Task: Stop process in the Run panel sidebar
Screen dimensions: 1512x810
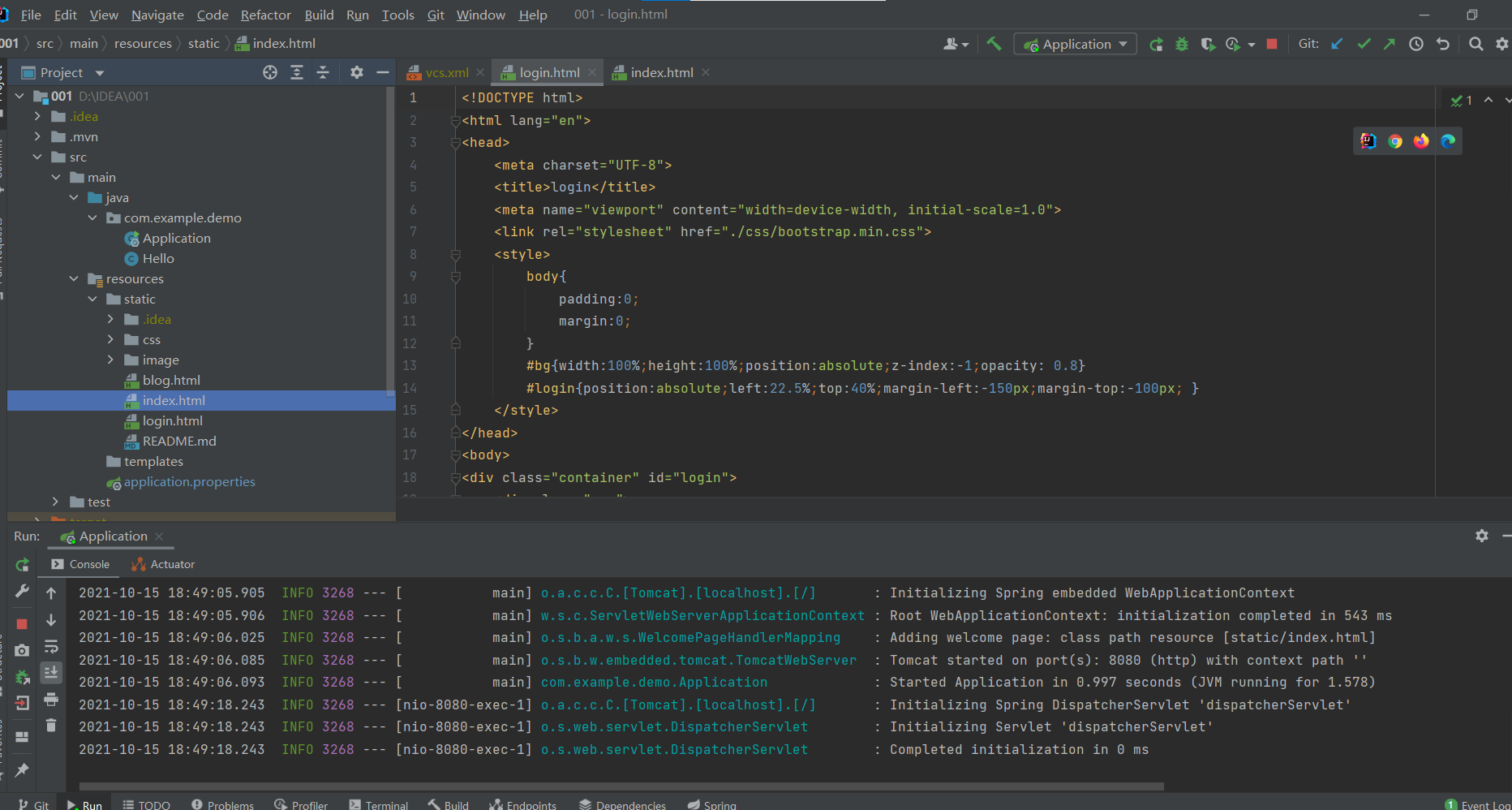Action: click(x=22, y=623)
